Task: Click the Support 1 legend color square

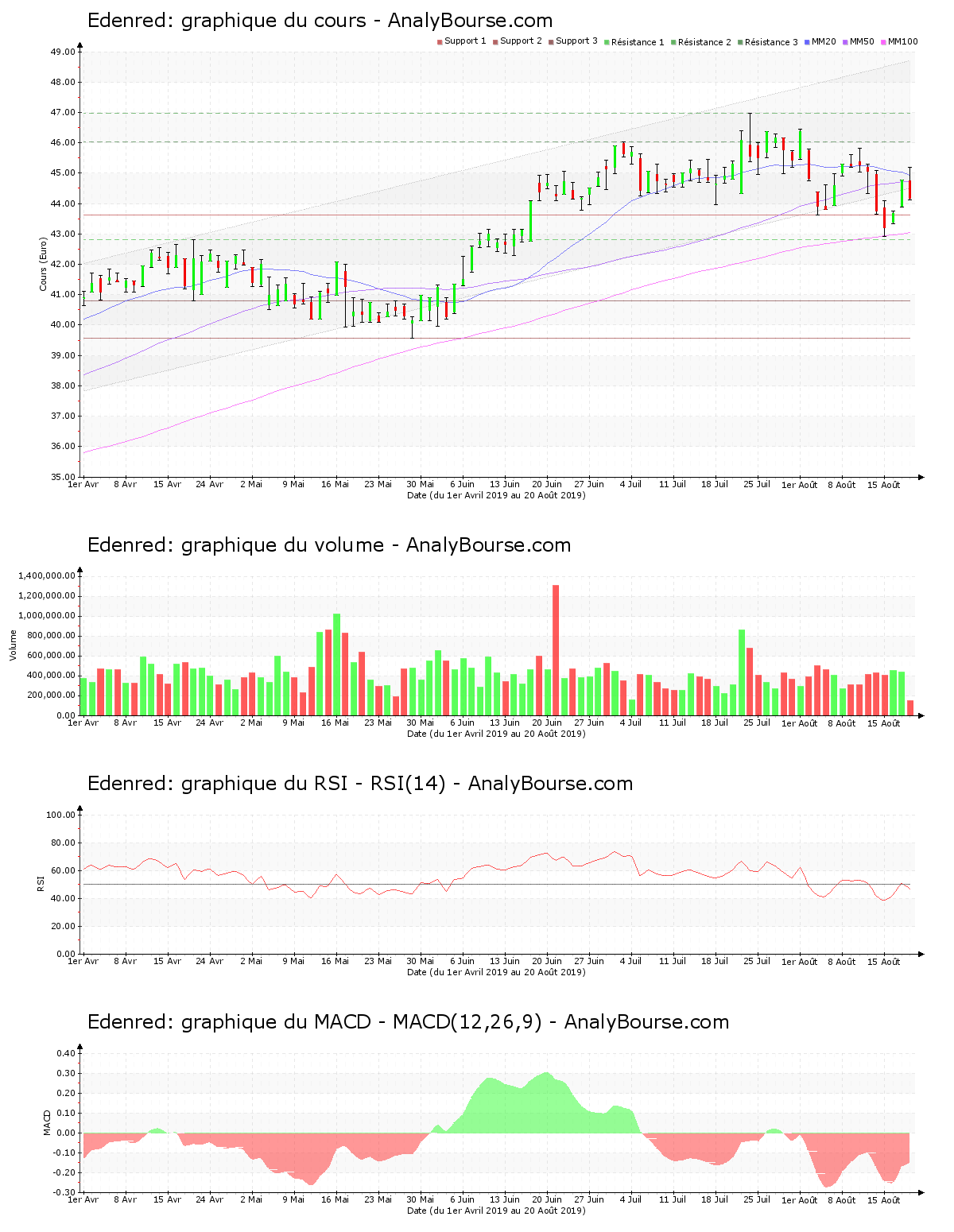Action: [x=440, y=41]
